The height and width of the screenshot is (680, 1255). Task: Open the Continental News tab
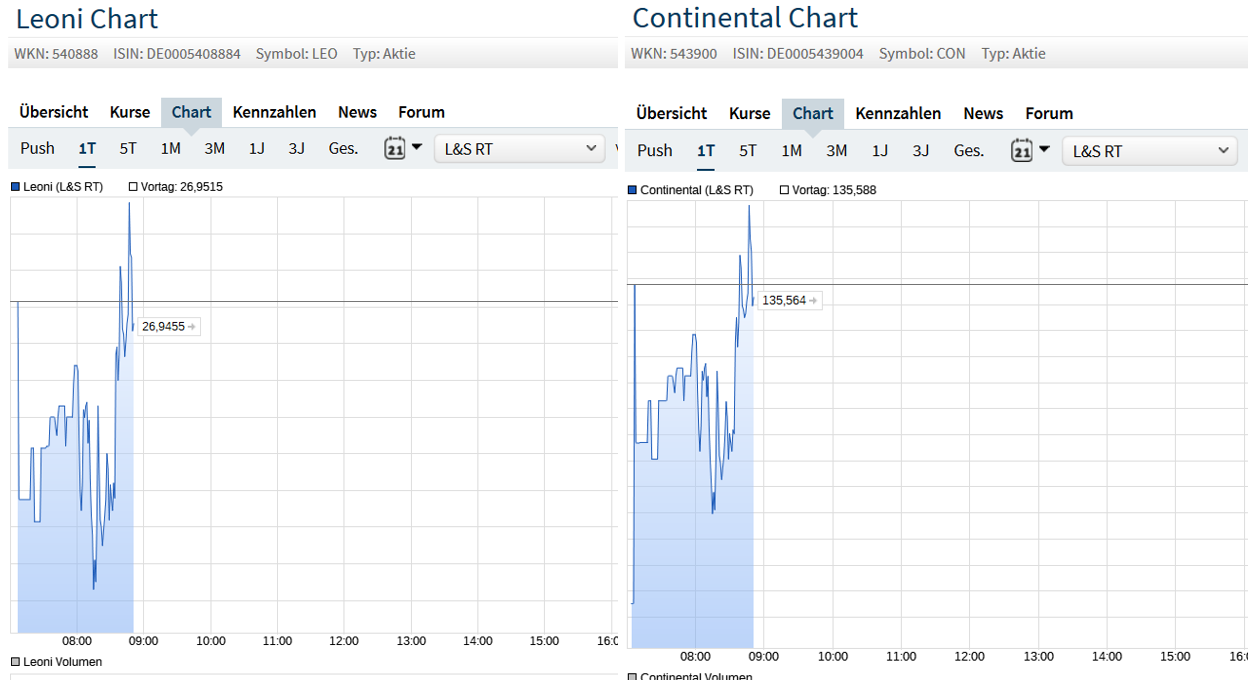pyautogui.click(x=983, y=114)
